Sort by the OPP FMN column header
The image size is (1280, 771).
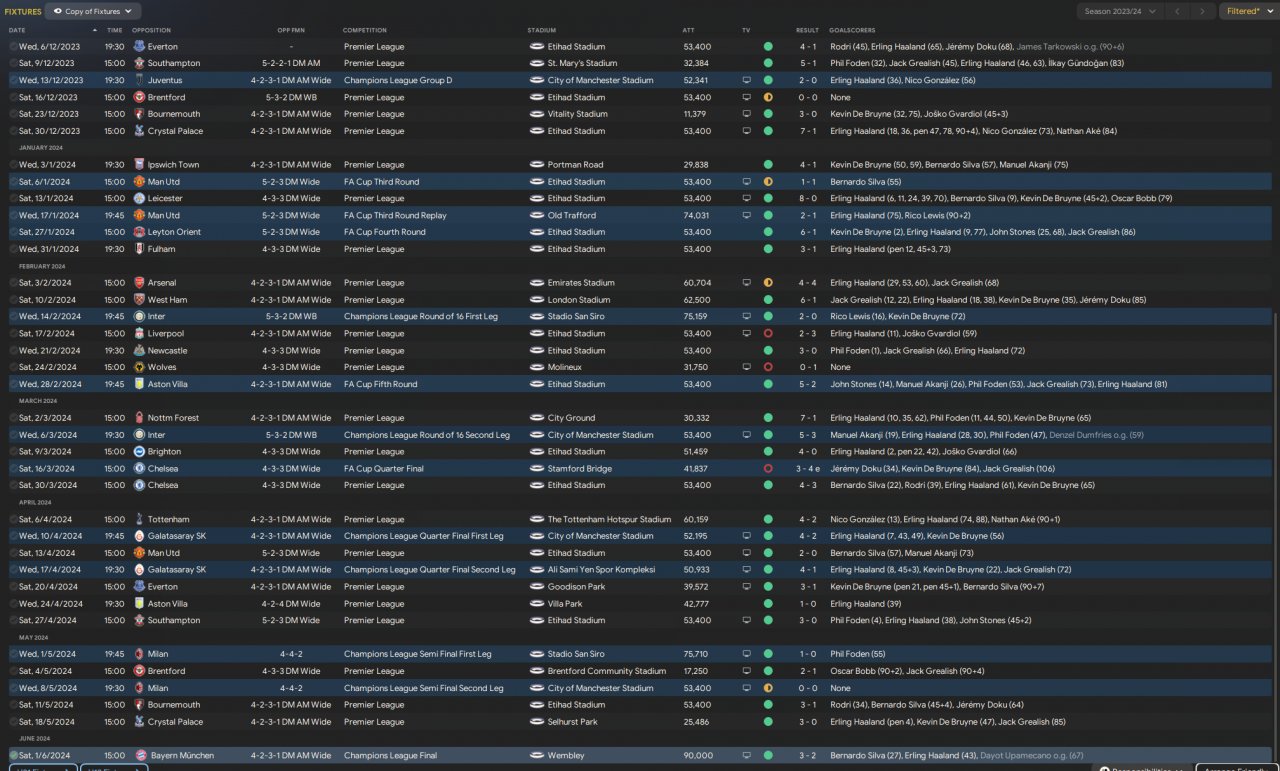click(x=291, y=30)
